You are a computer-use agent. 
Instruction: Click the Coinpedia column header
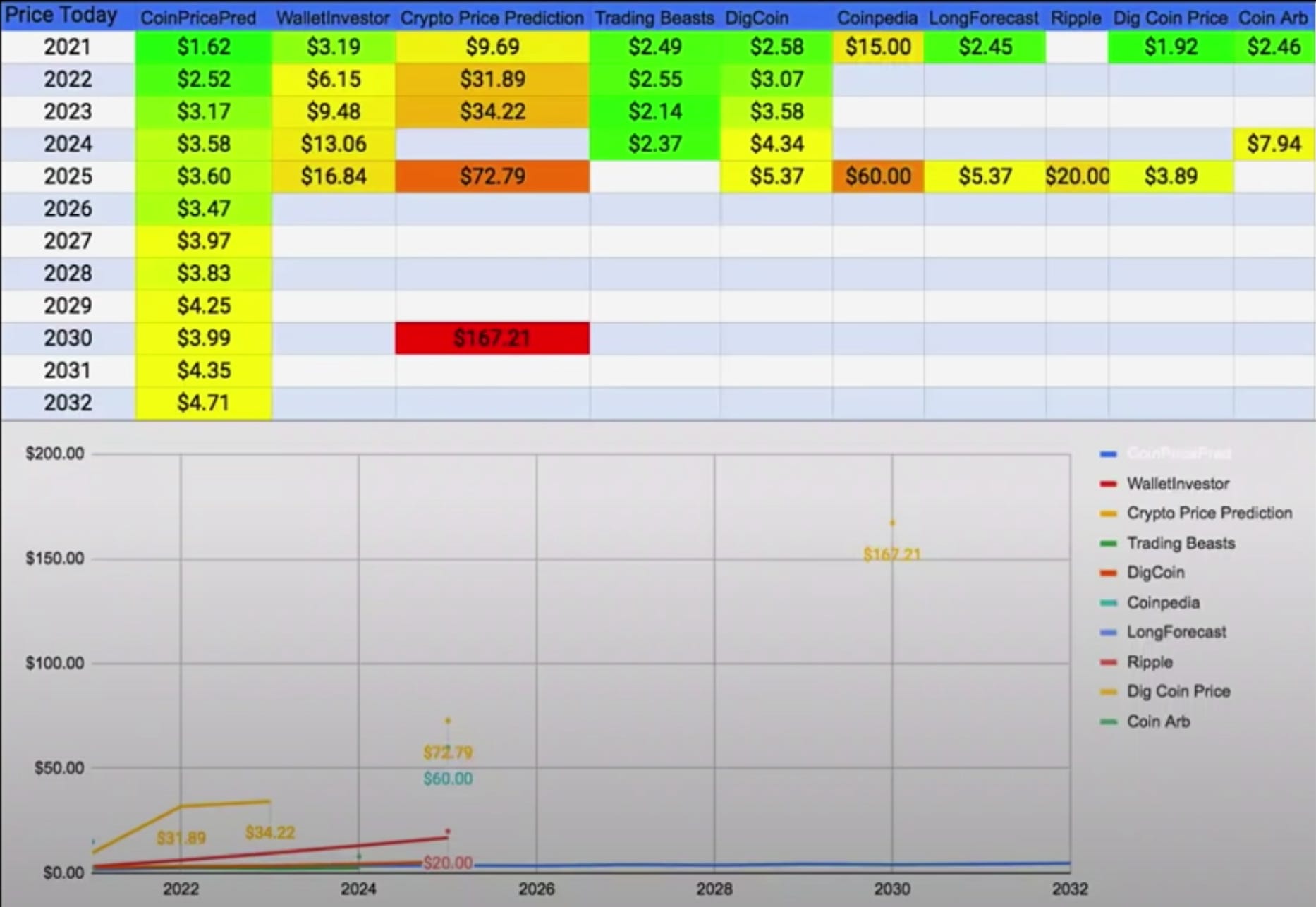(x=877, y=18)
